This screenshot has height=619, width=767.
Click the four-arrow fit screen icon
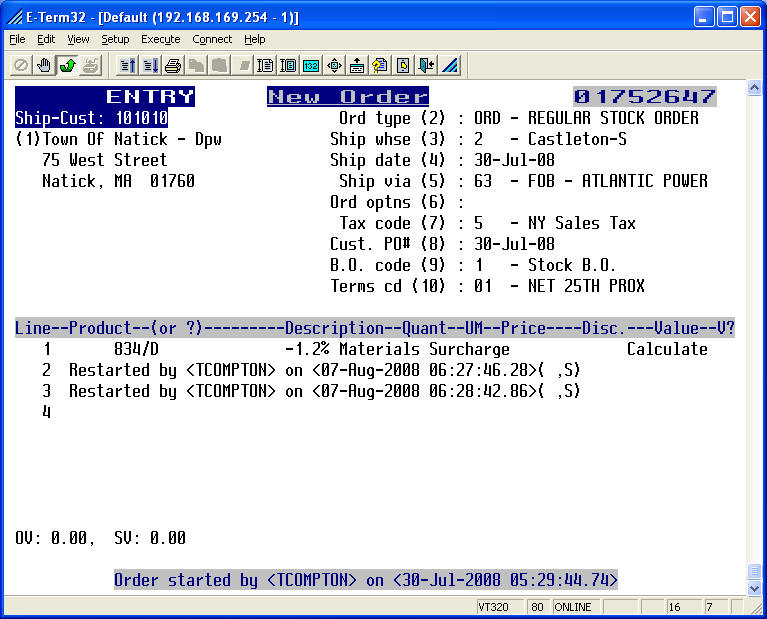tap(334, 65)
